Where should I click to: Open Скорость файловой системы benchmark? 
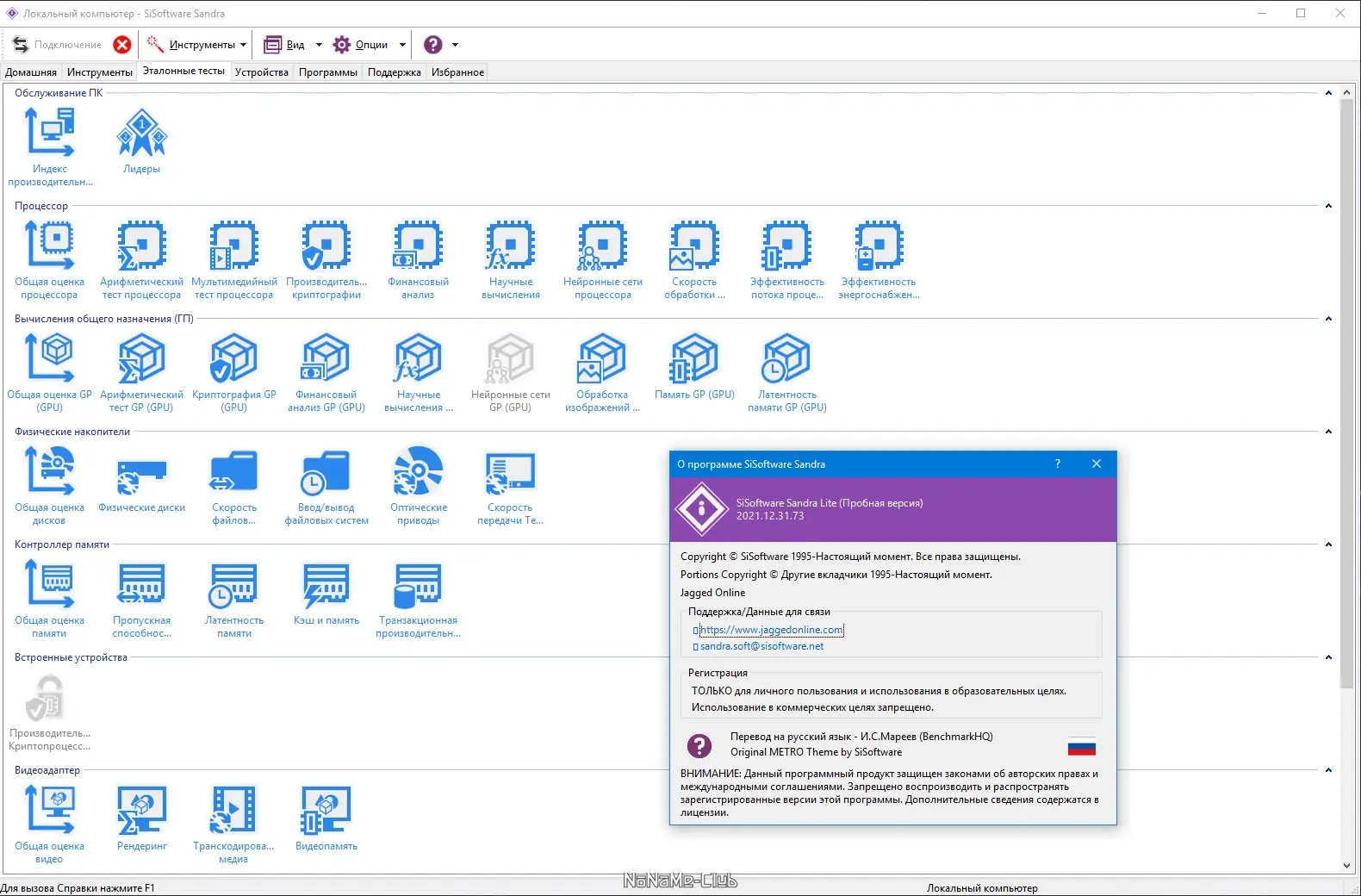pos(234,485)
